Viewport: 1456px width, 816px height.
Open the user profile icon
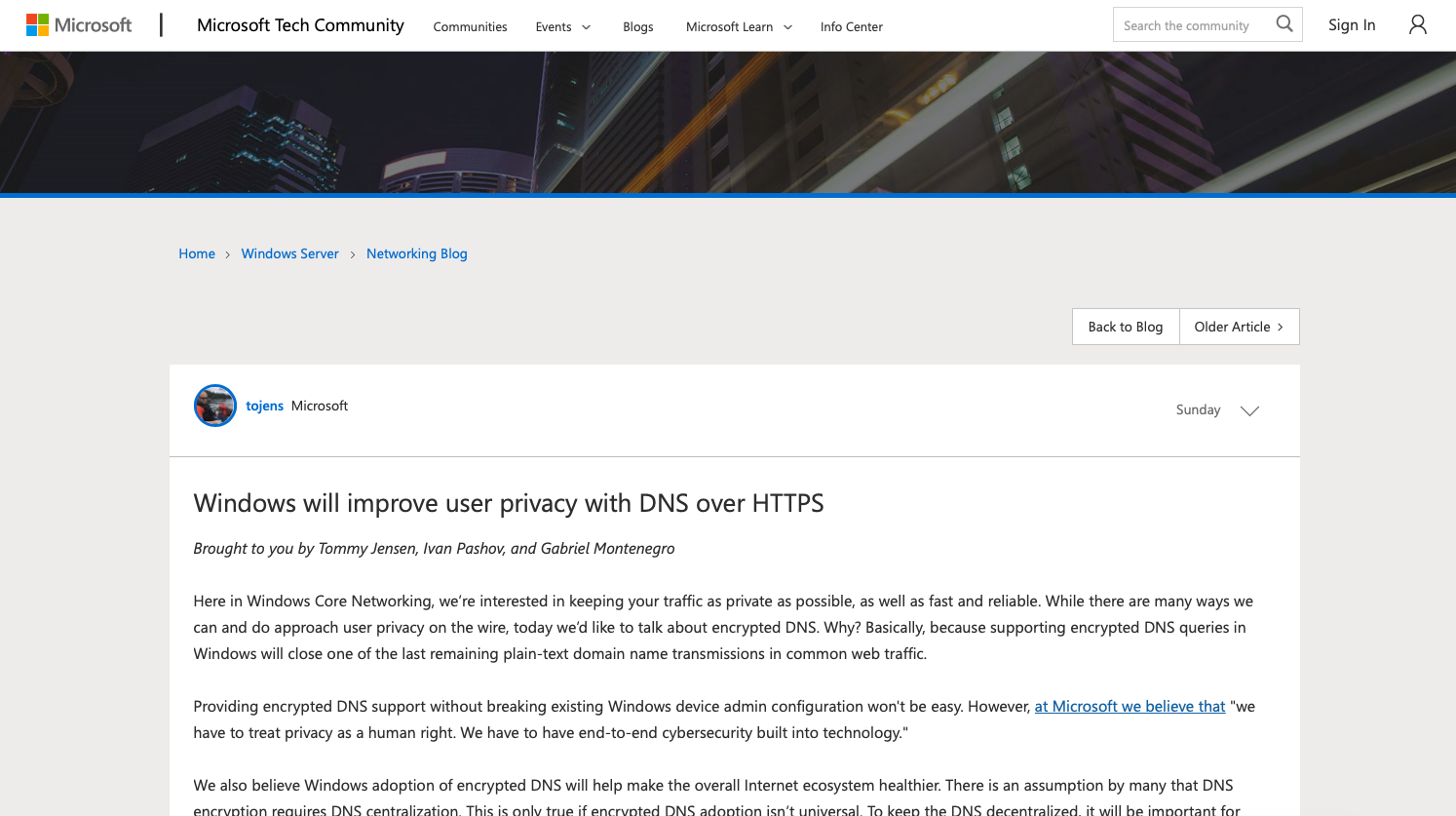click(1417, 25)
